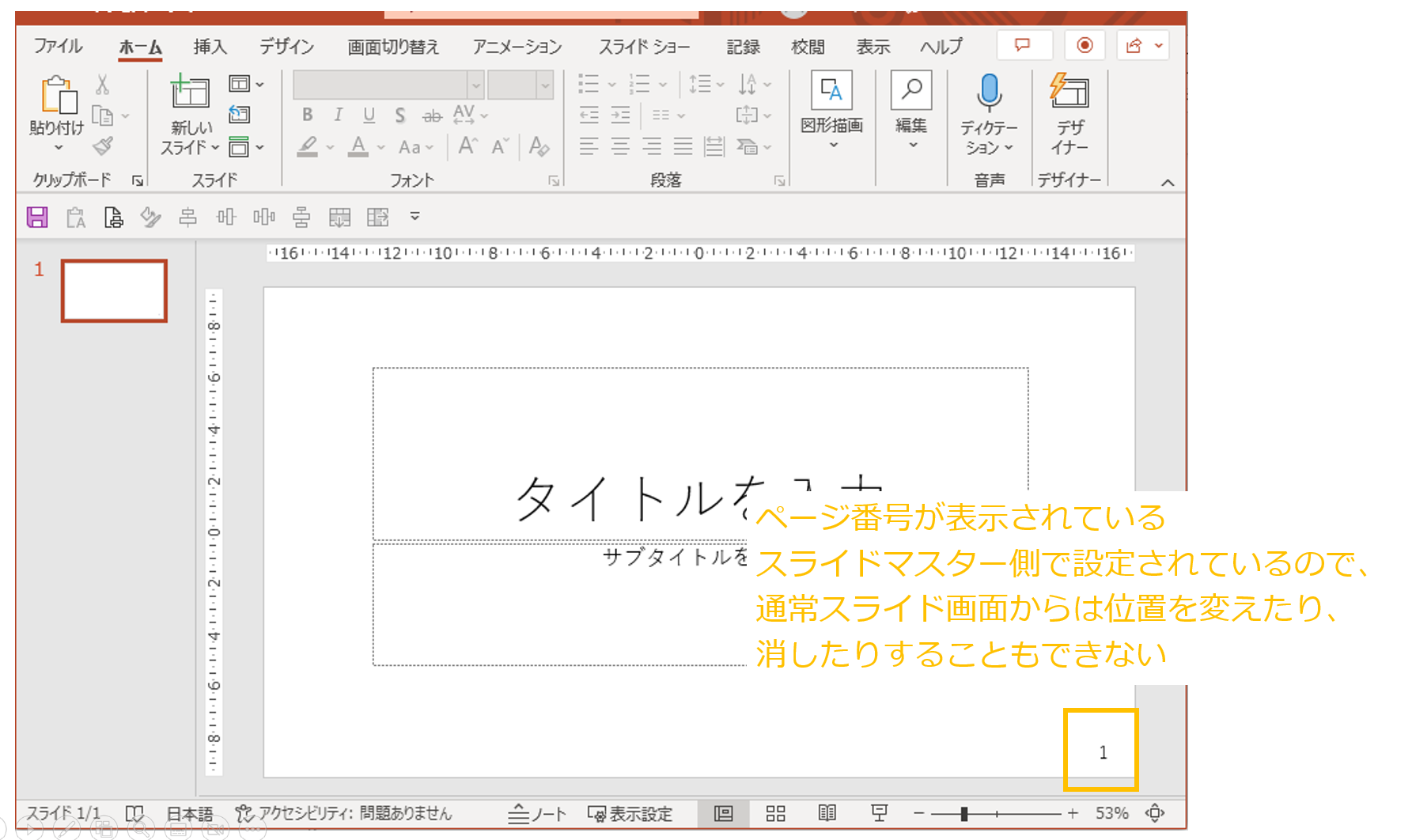Collapse the ribbon with the chevron
The image size is (1412, 840).
pos(1168,183)
